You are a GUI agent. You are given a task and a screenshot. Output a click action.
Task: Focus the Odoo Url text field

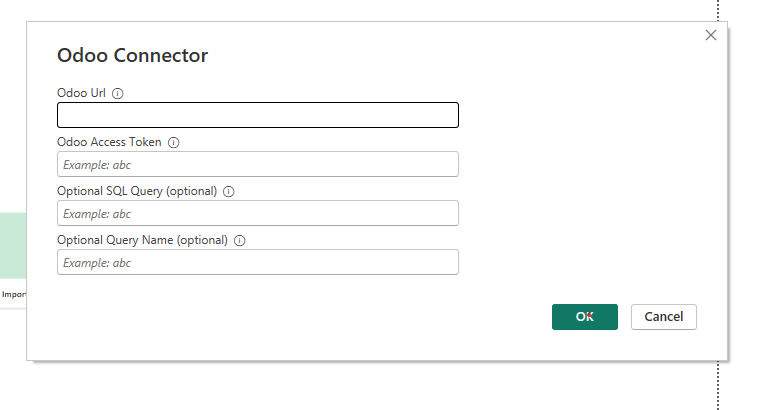click(x=258, y=115)
